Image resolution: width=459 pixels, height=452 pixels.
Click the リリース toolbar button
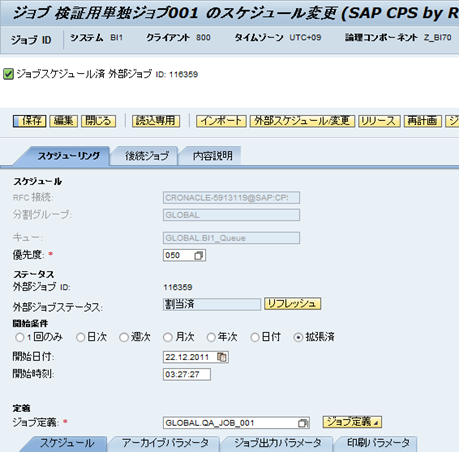[x=379, y=121]
